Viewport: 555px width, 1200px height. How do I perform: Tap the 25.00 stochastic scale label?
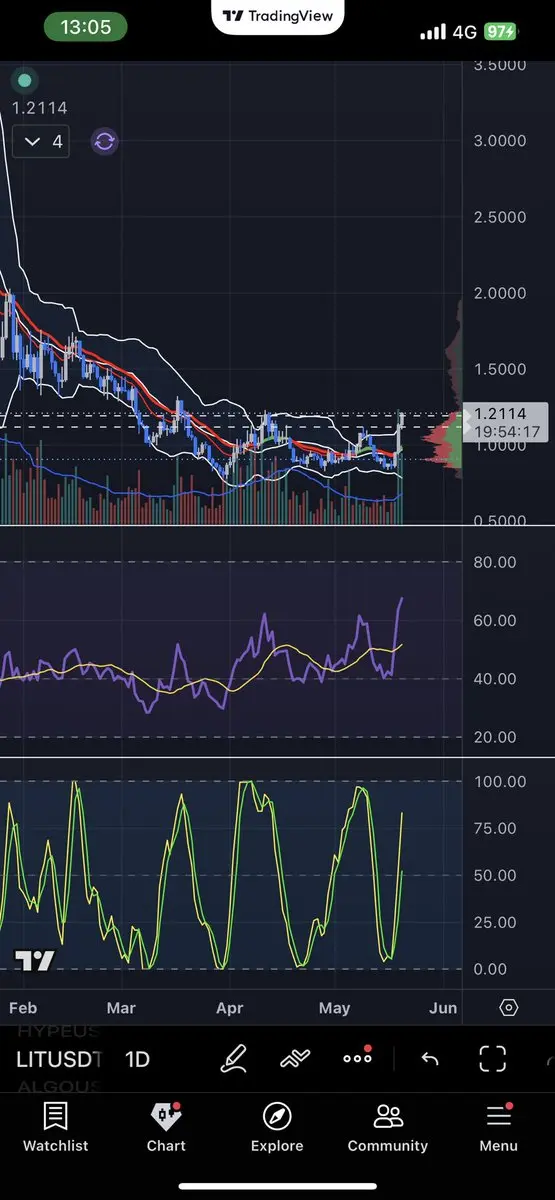point(493,922)
